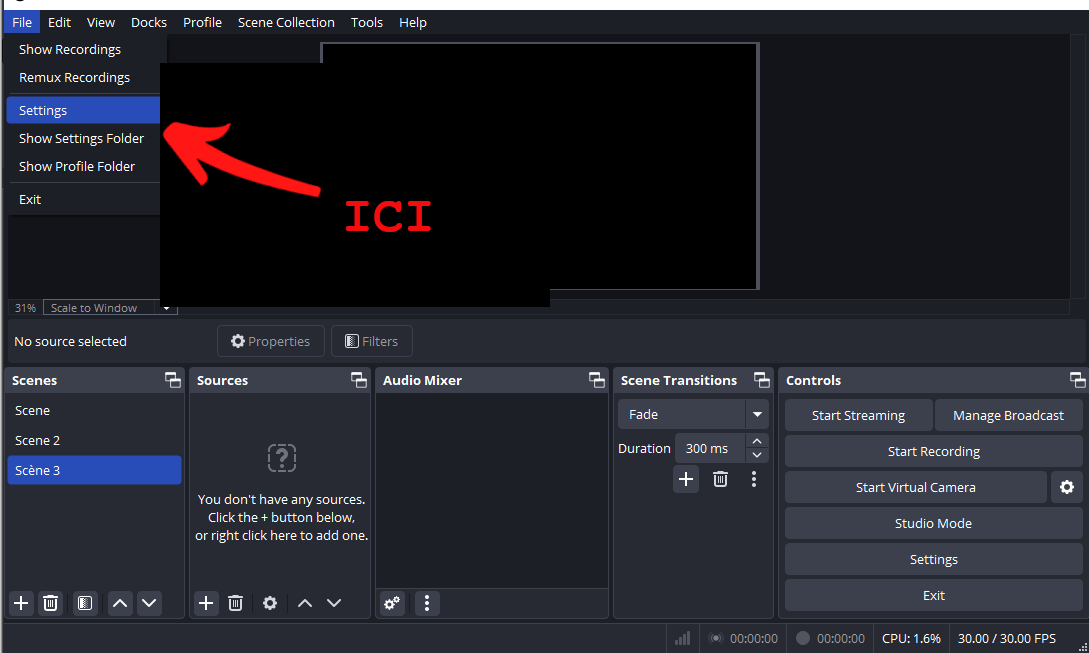Viewport: 1089px width, 653px height.
Task: Delete transition using trash icon
Action: click(720, 479)
